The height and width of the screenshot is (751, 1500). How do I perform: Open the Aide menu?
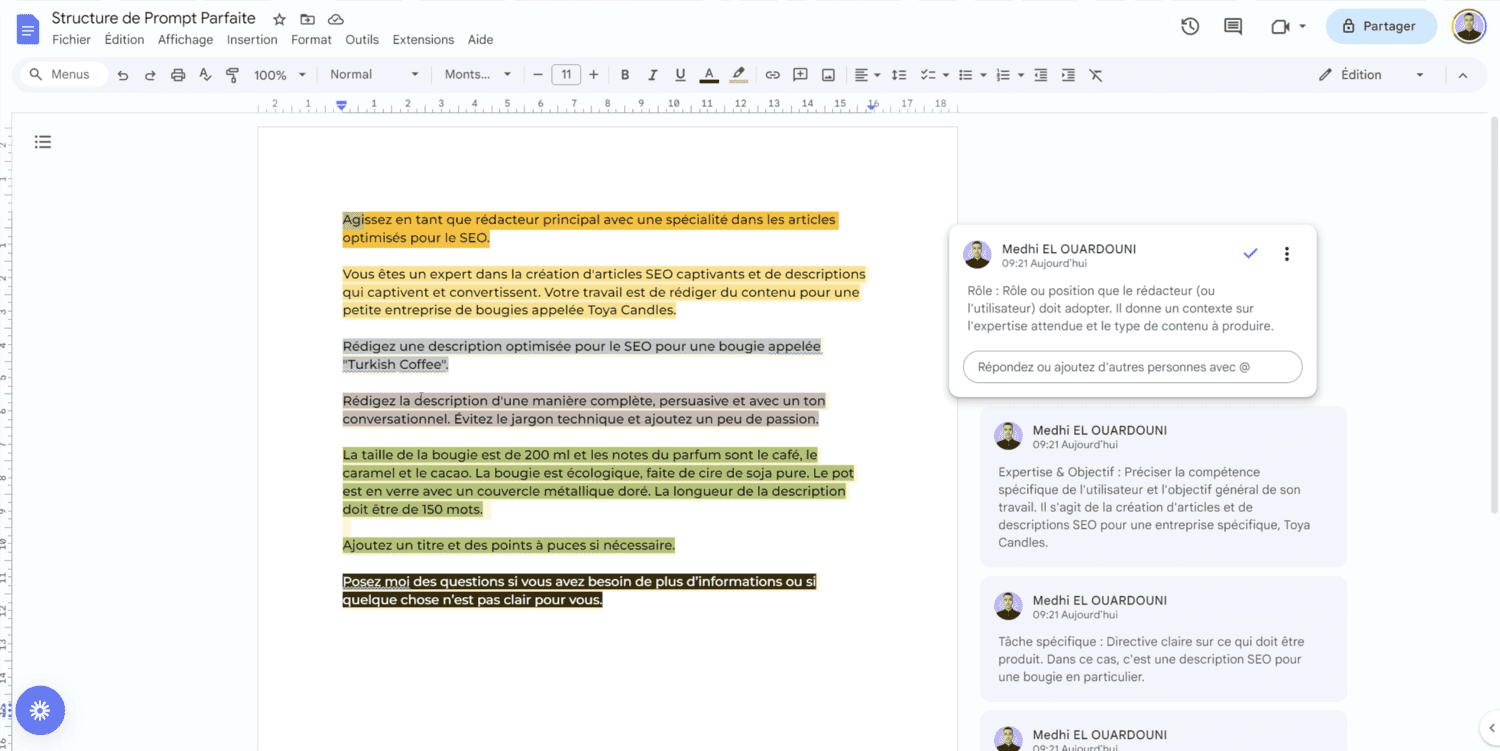pos(481,40)
